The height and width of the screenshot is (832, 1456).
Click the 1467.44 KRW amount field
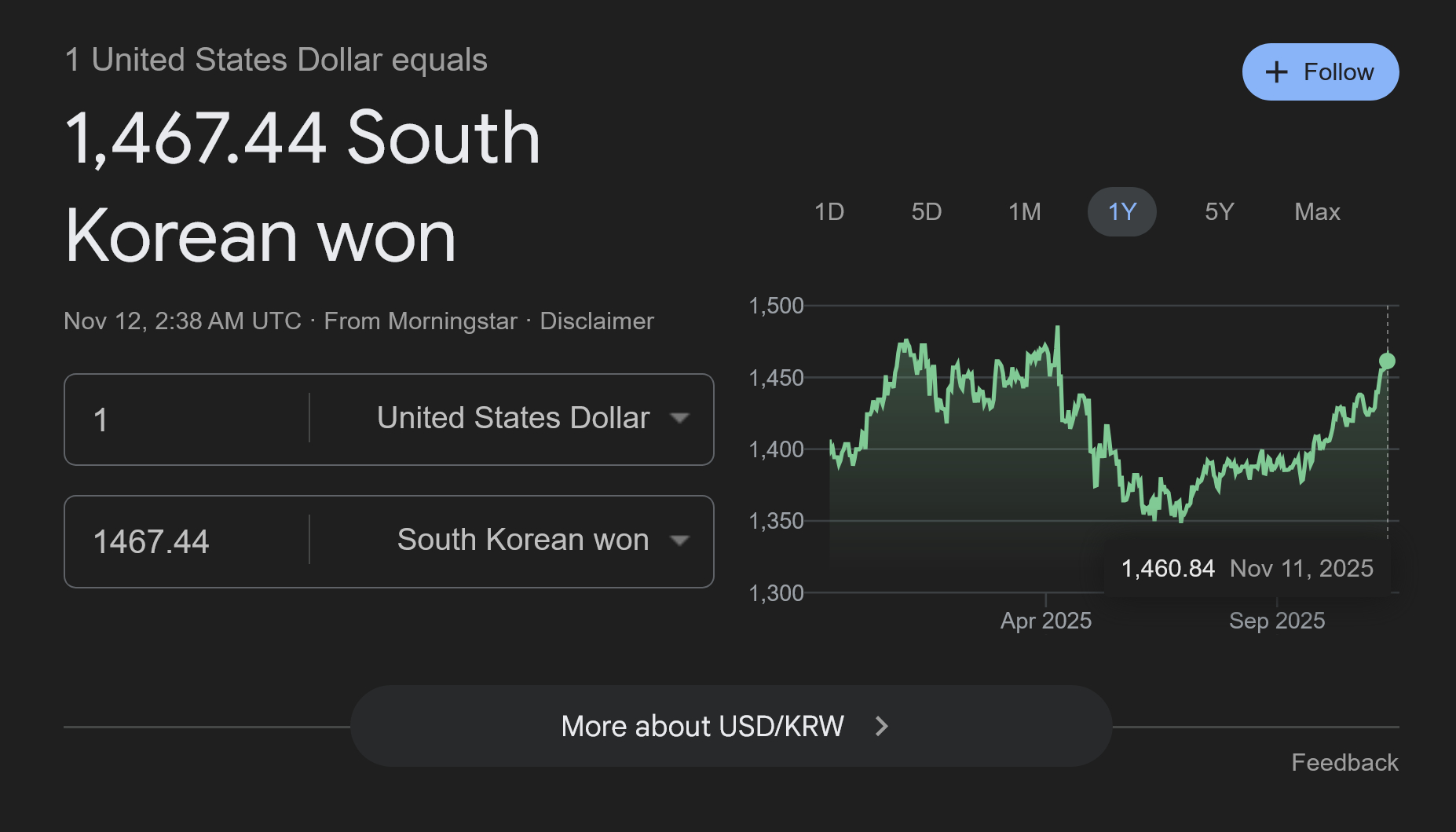(x=188, y=542)
